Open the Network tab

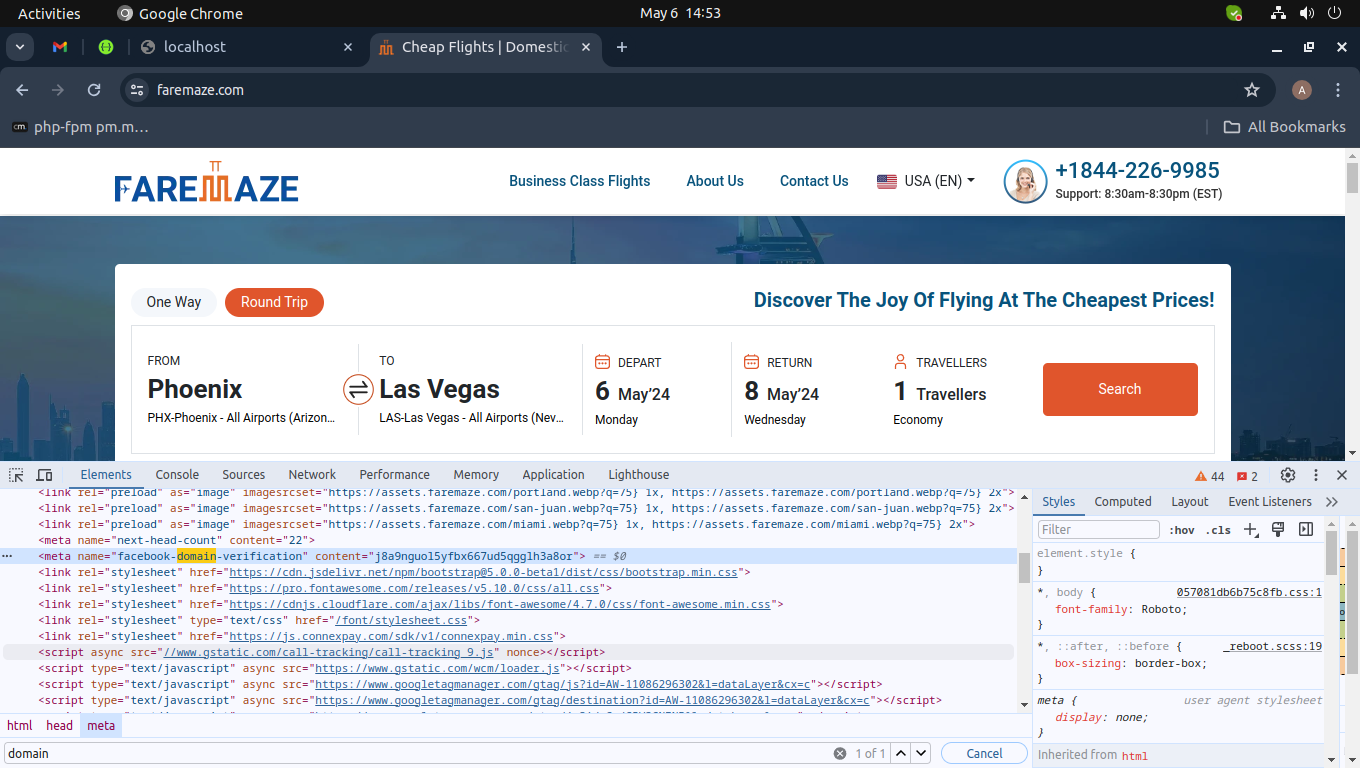(312, 475)
